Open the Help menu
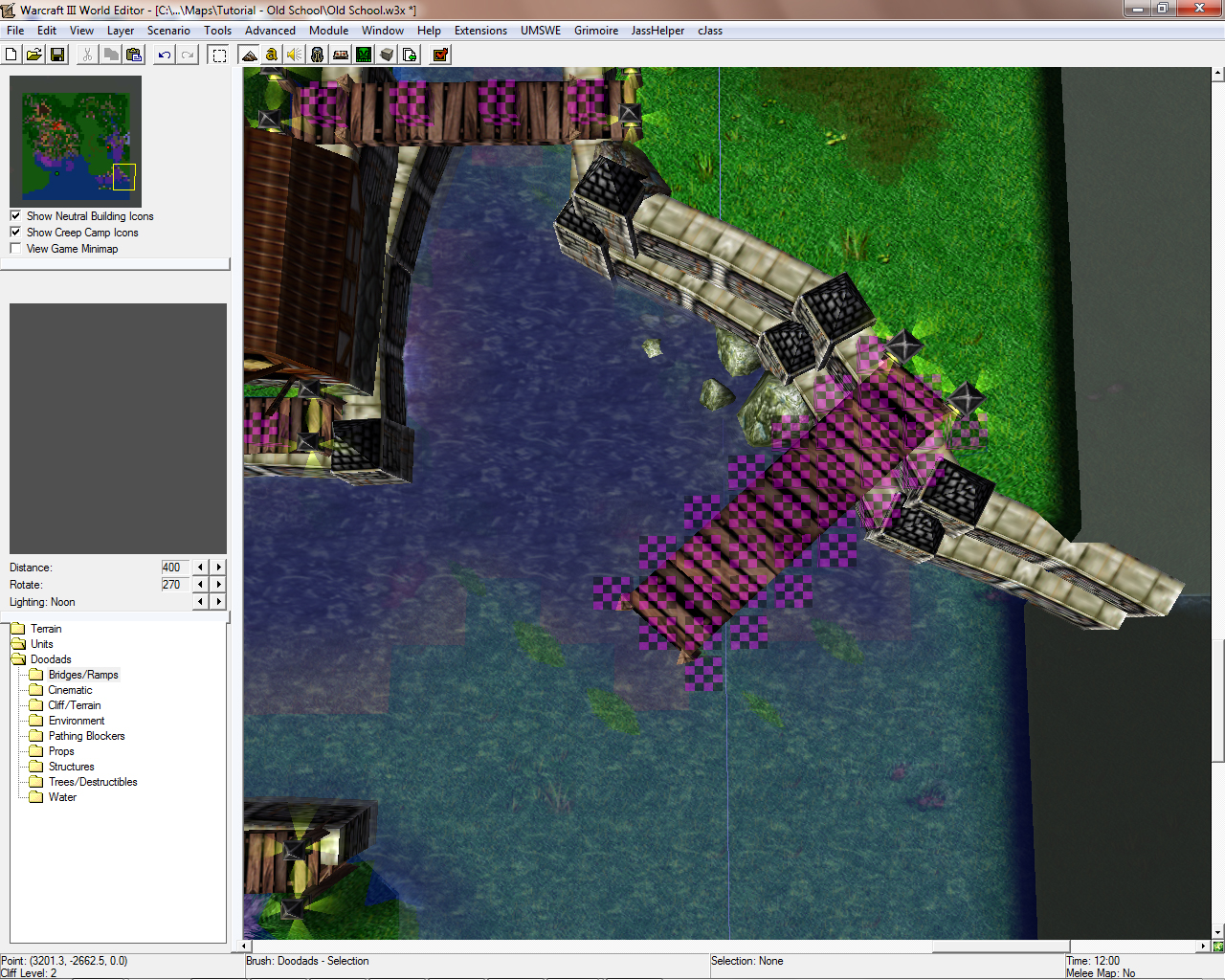This screenshot has width=1225, height=980. [429, 31]
